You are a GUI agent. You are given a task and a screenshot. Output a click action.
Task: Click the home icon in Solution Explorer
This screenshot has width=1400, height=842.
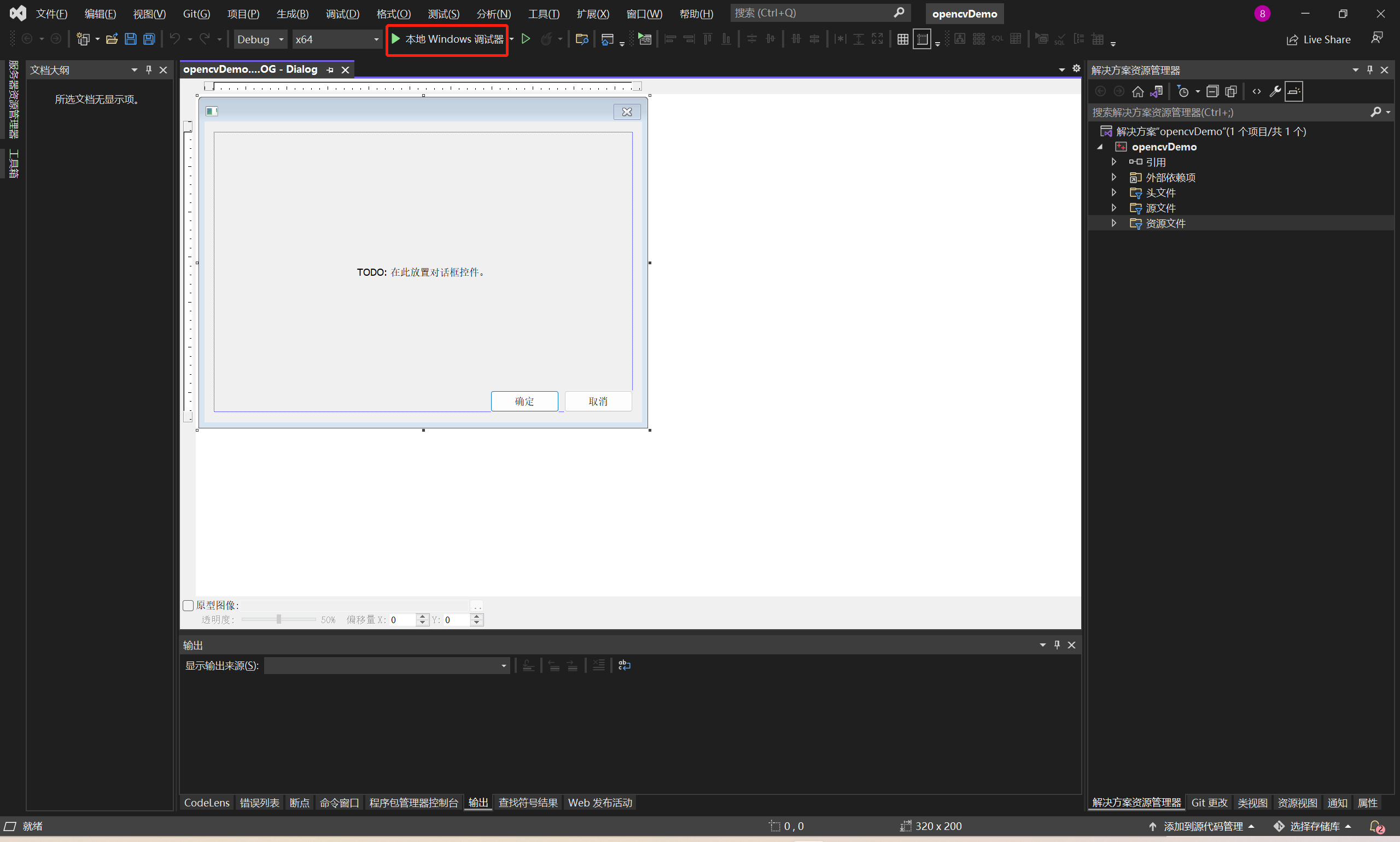1138,91
